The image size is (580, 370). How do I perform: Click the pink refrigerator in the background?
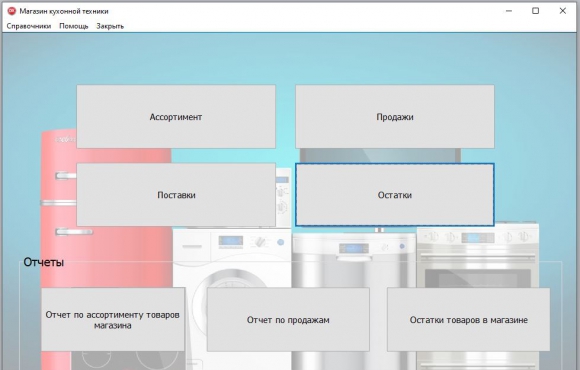[58, 255]
